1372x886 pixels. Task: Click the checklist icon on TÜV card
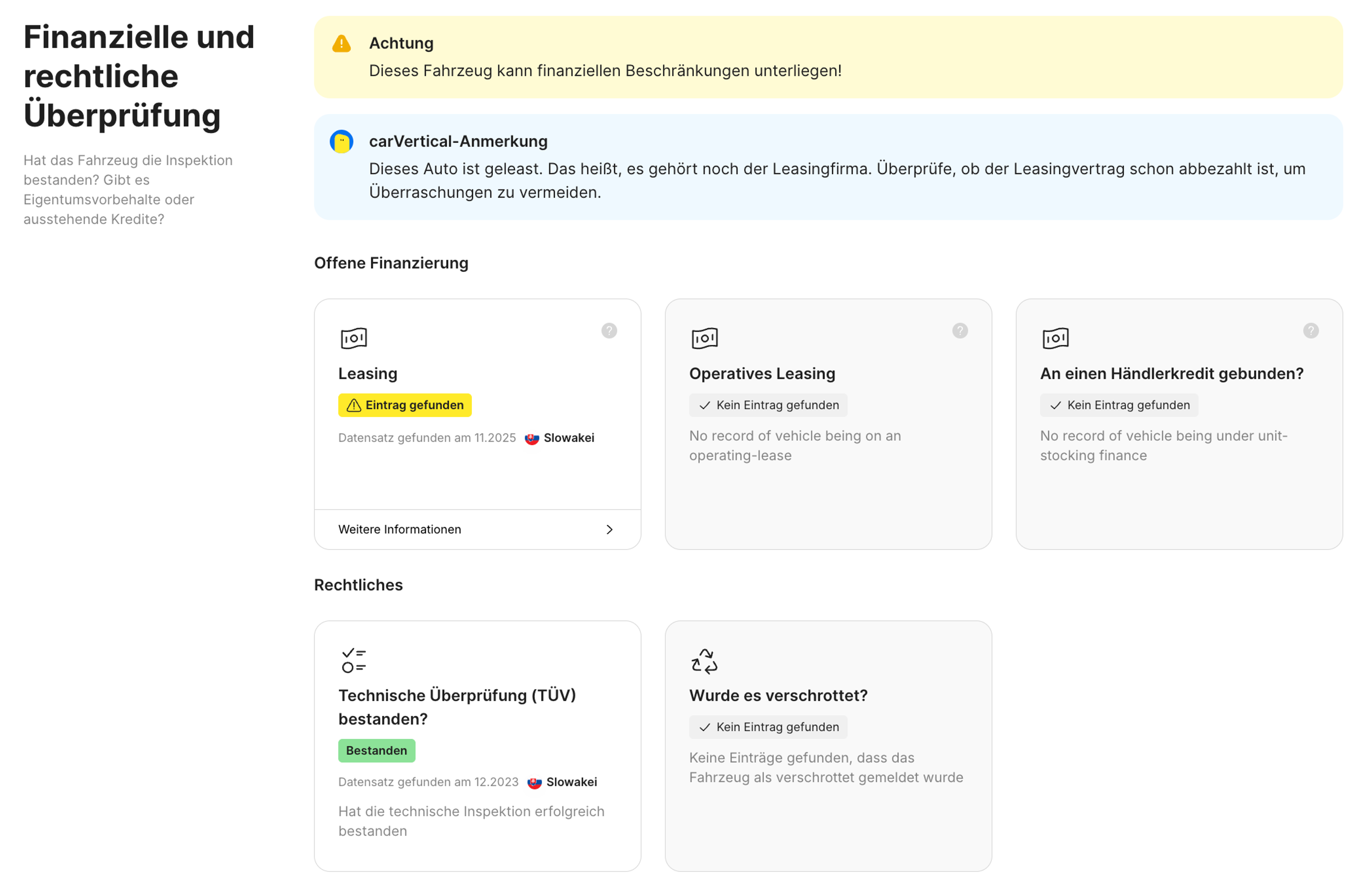pos(353,660)
